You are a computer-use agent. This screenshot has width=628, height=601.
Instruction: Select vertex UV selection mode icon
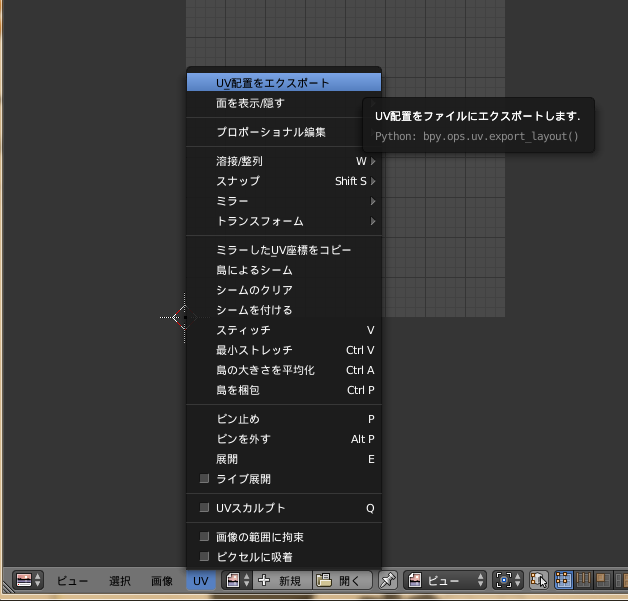click(x=564, y=580)
